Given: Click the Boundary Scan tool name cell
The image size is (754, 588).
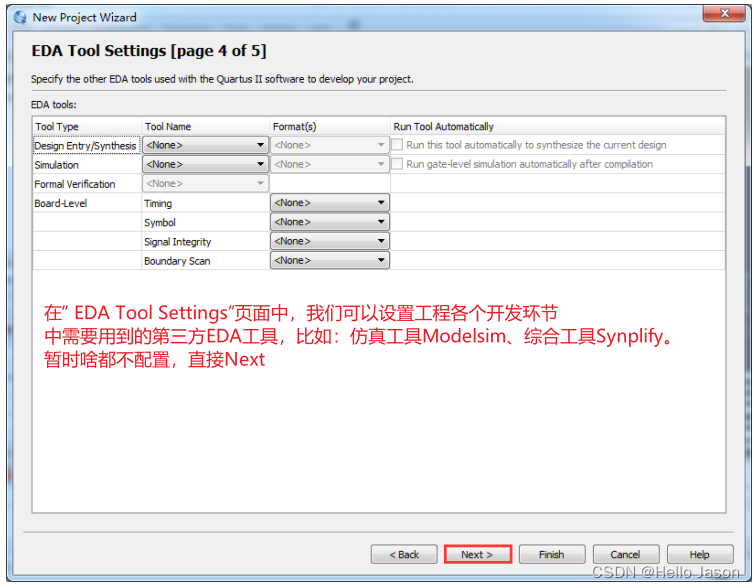Looking at the screenshot, I should coord(205,261).
